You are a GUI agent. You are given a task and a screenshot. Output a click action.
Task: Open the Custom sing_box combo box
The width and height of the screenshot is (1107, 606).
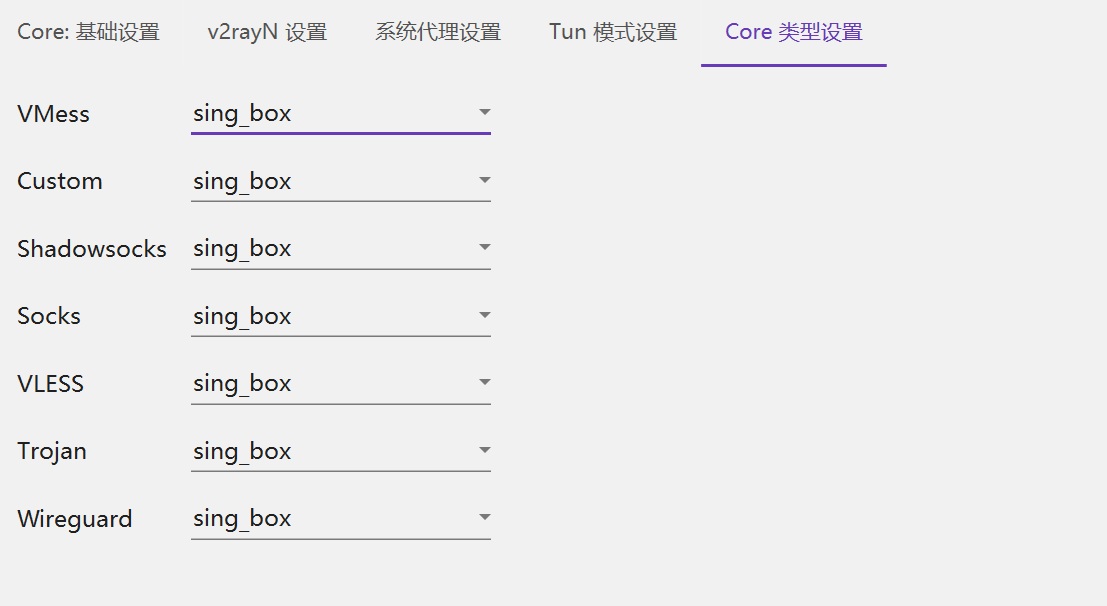click(x=341, y=182)
